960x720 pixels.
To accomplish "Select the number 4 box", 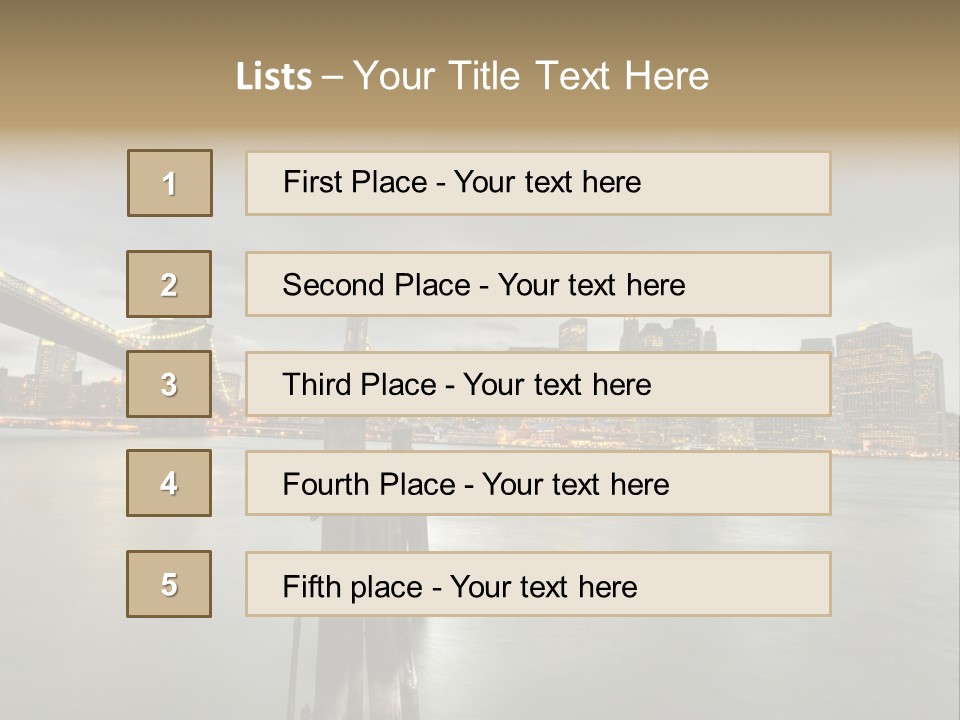I will point(169,483).
